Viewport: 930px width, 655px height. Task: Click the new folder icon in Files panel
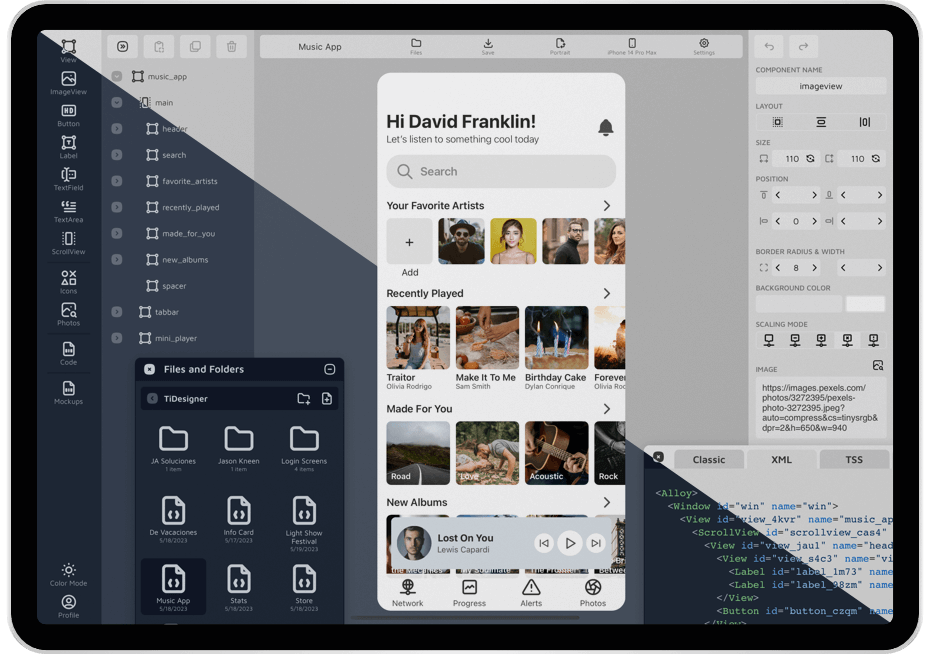pos(303,399)
